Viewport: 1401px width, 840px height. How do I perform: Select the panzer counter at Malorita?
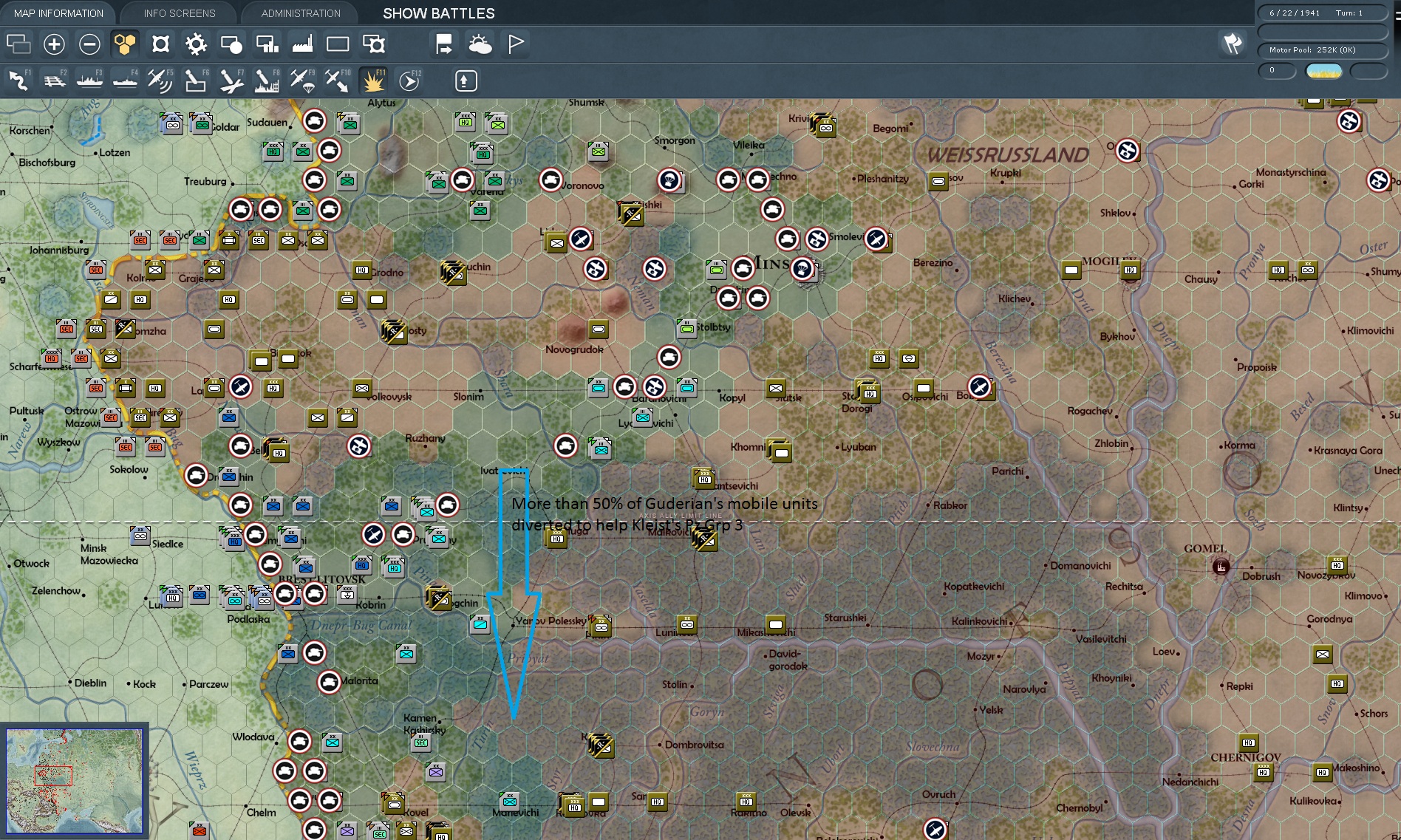pyautogui.click(x=329, y=682)
